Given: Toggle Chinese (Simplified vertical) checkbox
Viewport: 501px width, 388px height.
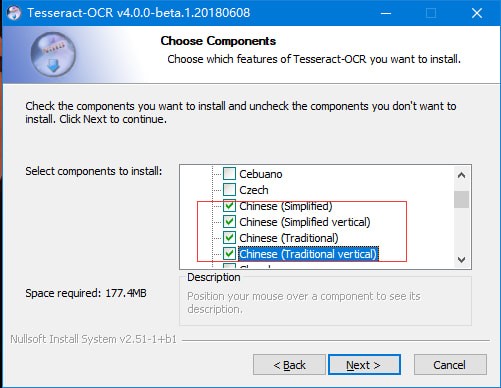Looking at the screenshot, I should tap(229, 222).
